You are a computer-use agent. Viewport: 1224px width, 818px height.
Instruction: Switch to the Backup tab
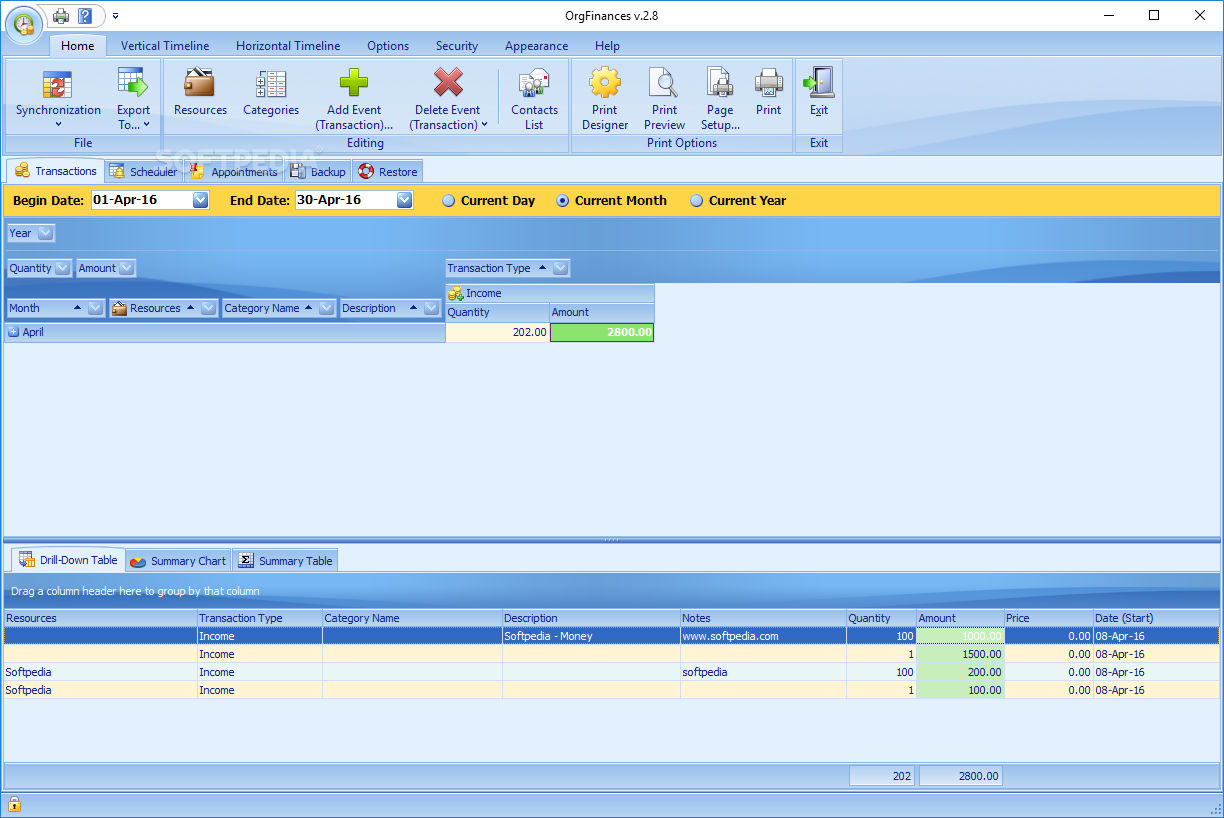317,172
